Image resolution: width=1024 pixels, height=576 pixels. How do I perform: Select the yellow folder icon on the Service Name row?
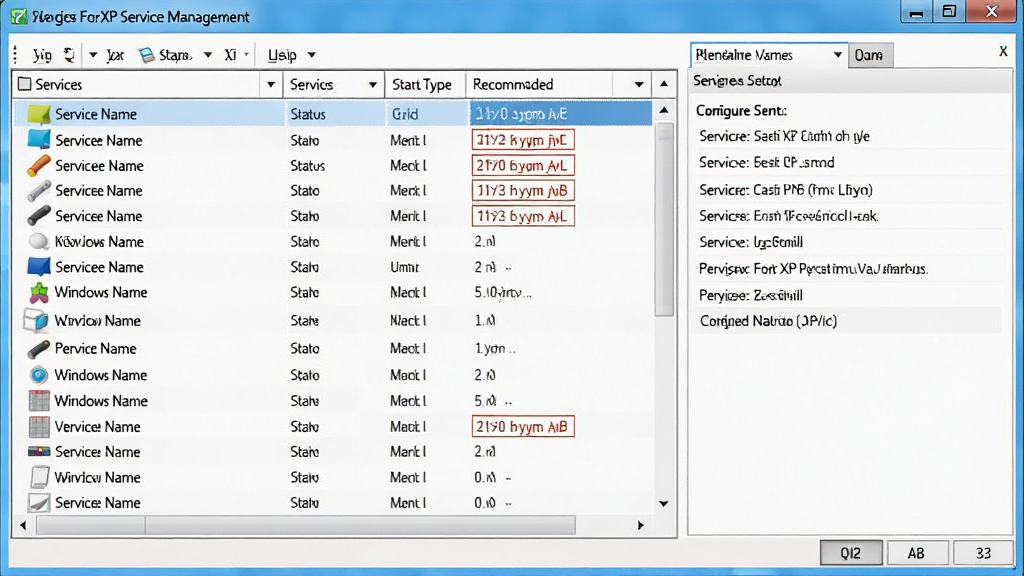39,114
